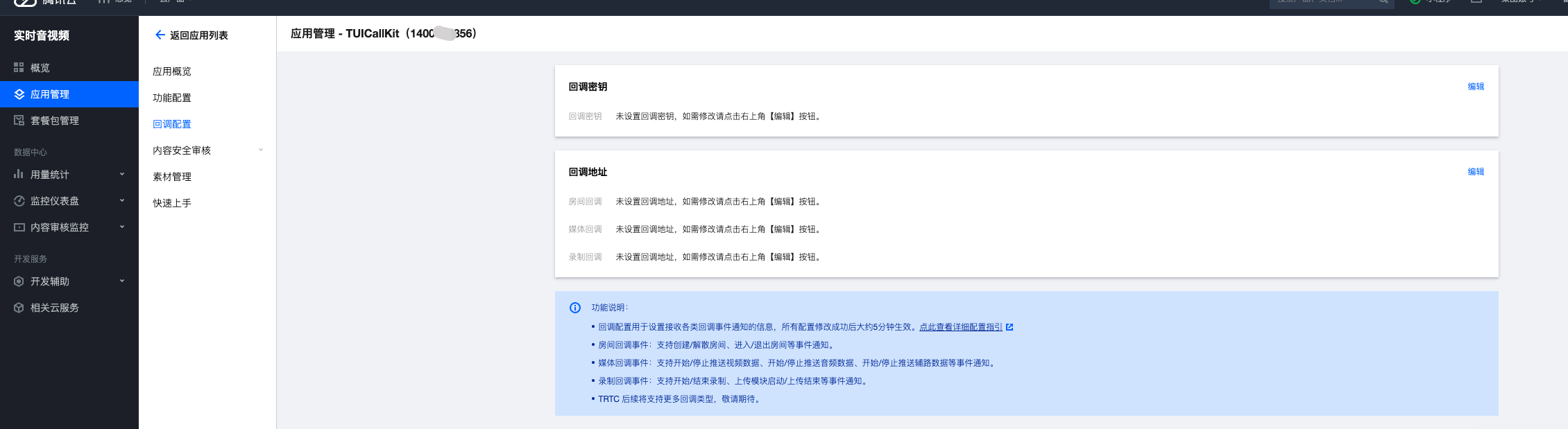The height and width of the screenshot is (429, 1568).
Task: Open the 内容安全审核 menu item
Action: 182,150
